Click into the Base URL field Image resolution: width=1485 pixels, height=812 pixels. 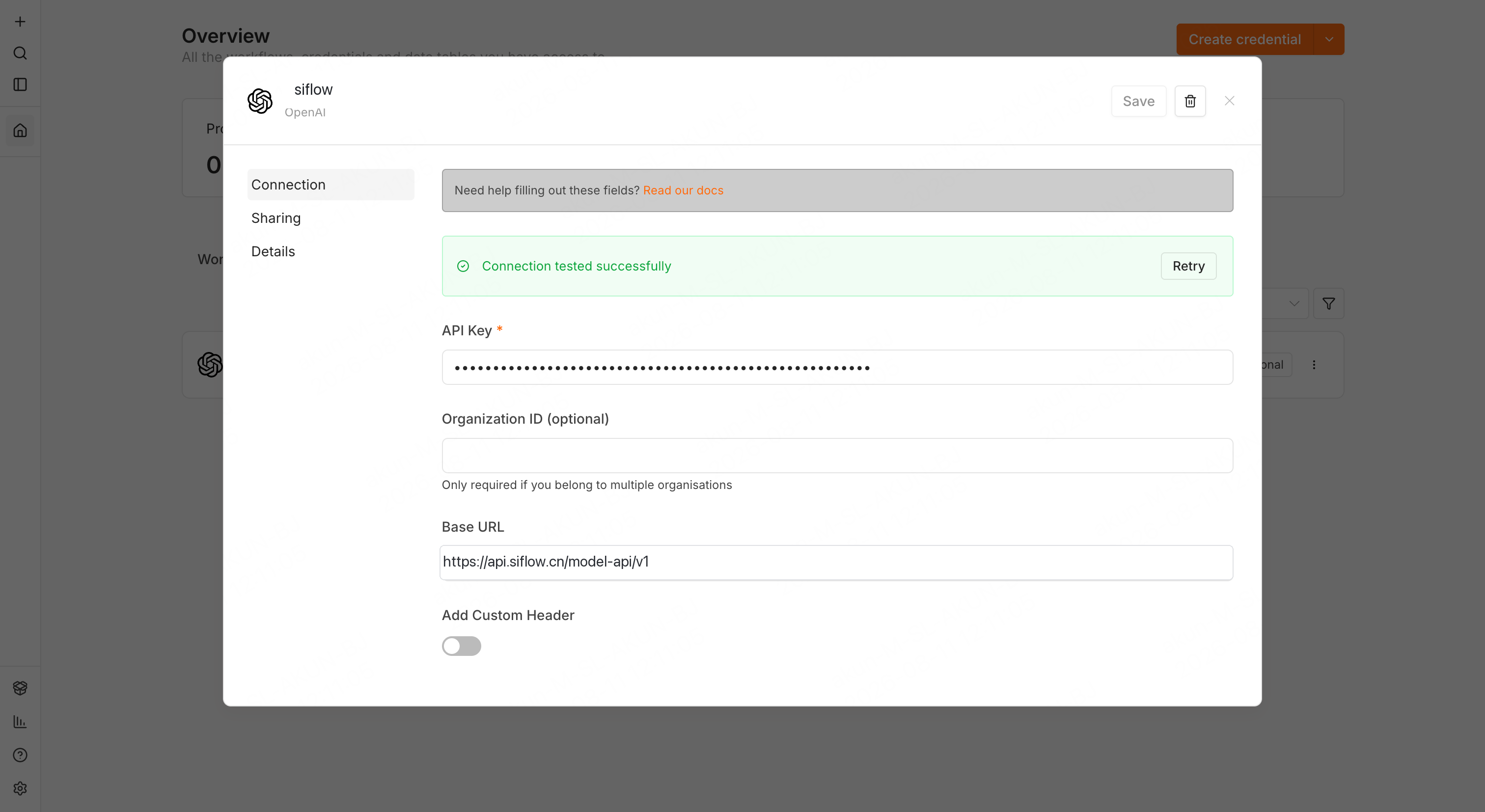[x=836, y=563]
